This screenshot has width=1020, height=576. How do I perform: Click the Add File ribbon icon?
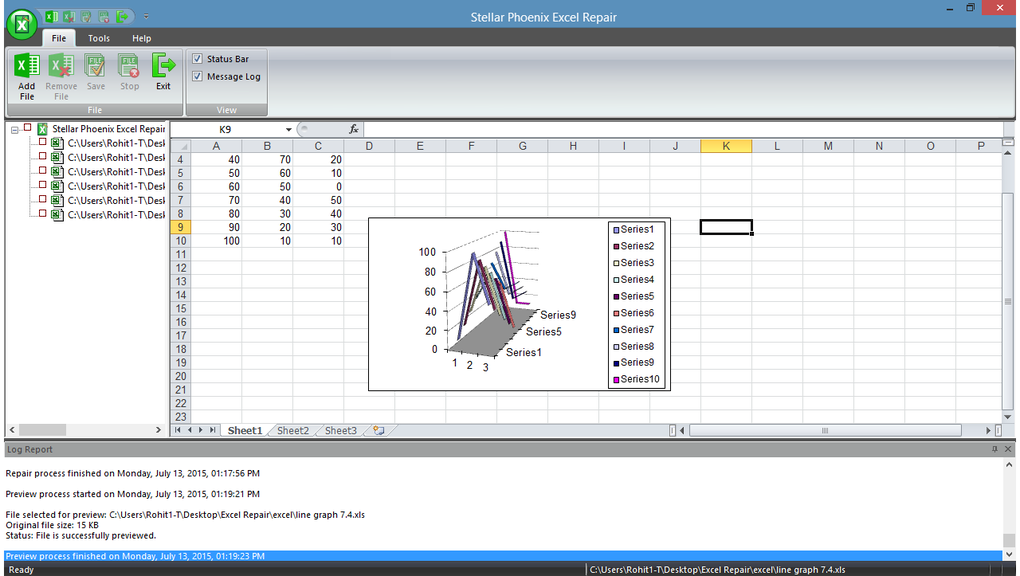point(27,65)
